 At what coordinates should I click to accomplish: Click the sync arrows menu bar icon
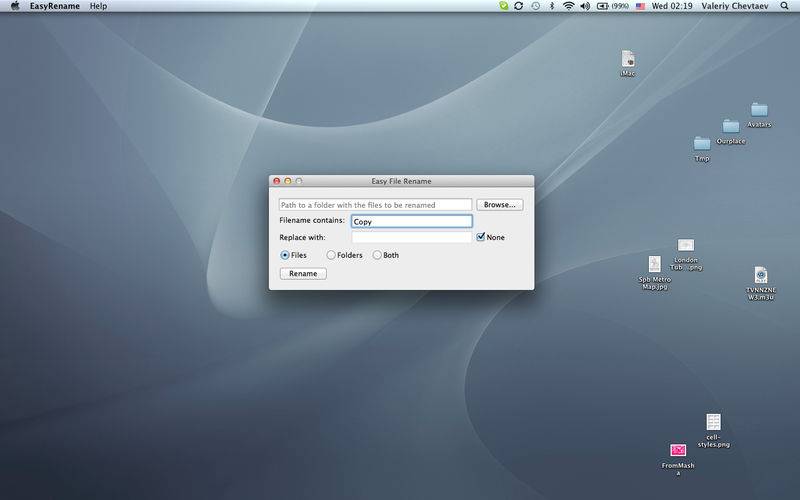519,6
